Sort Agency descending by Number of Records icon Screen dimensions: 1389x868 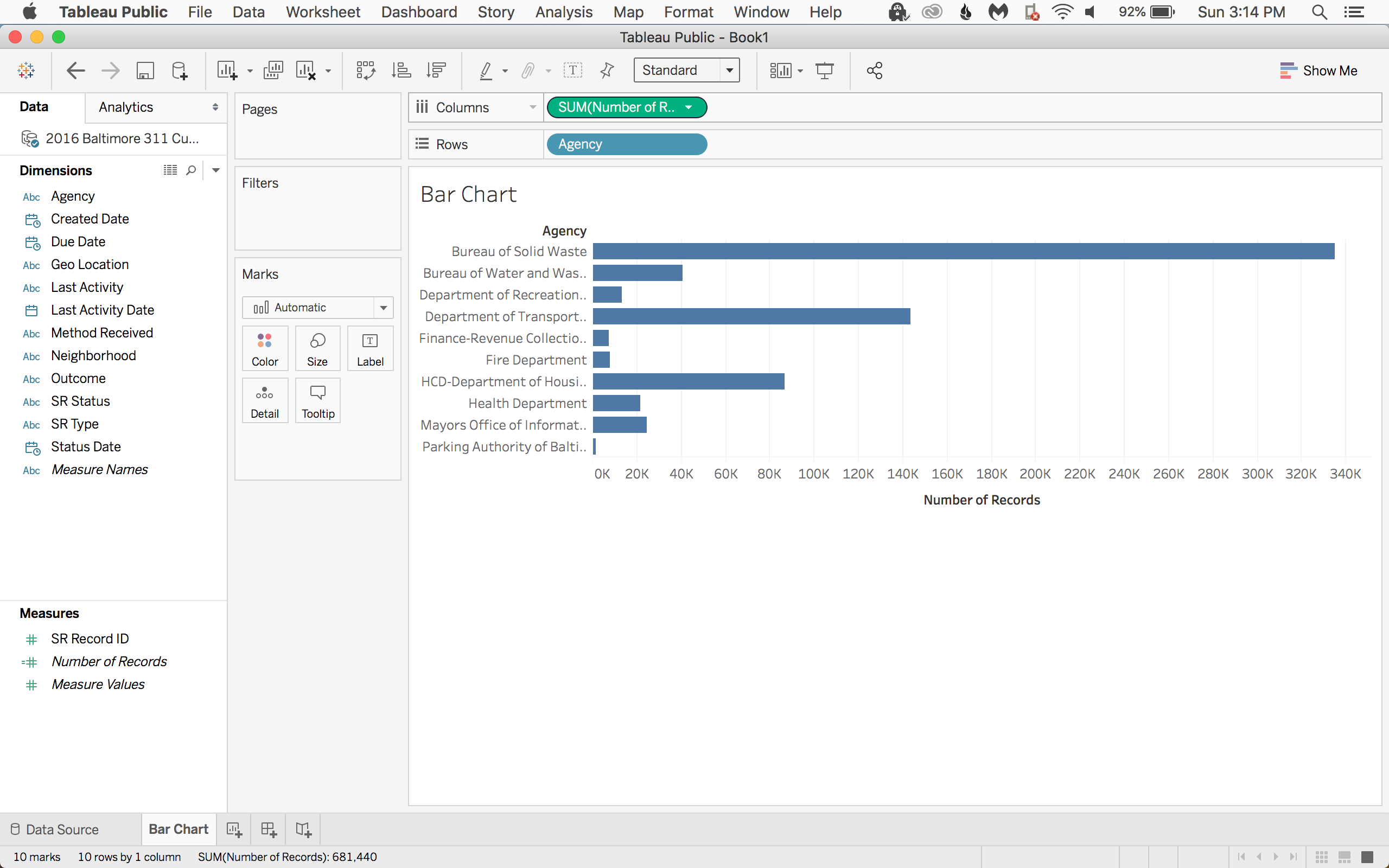[x=436, y=71]
